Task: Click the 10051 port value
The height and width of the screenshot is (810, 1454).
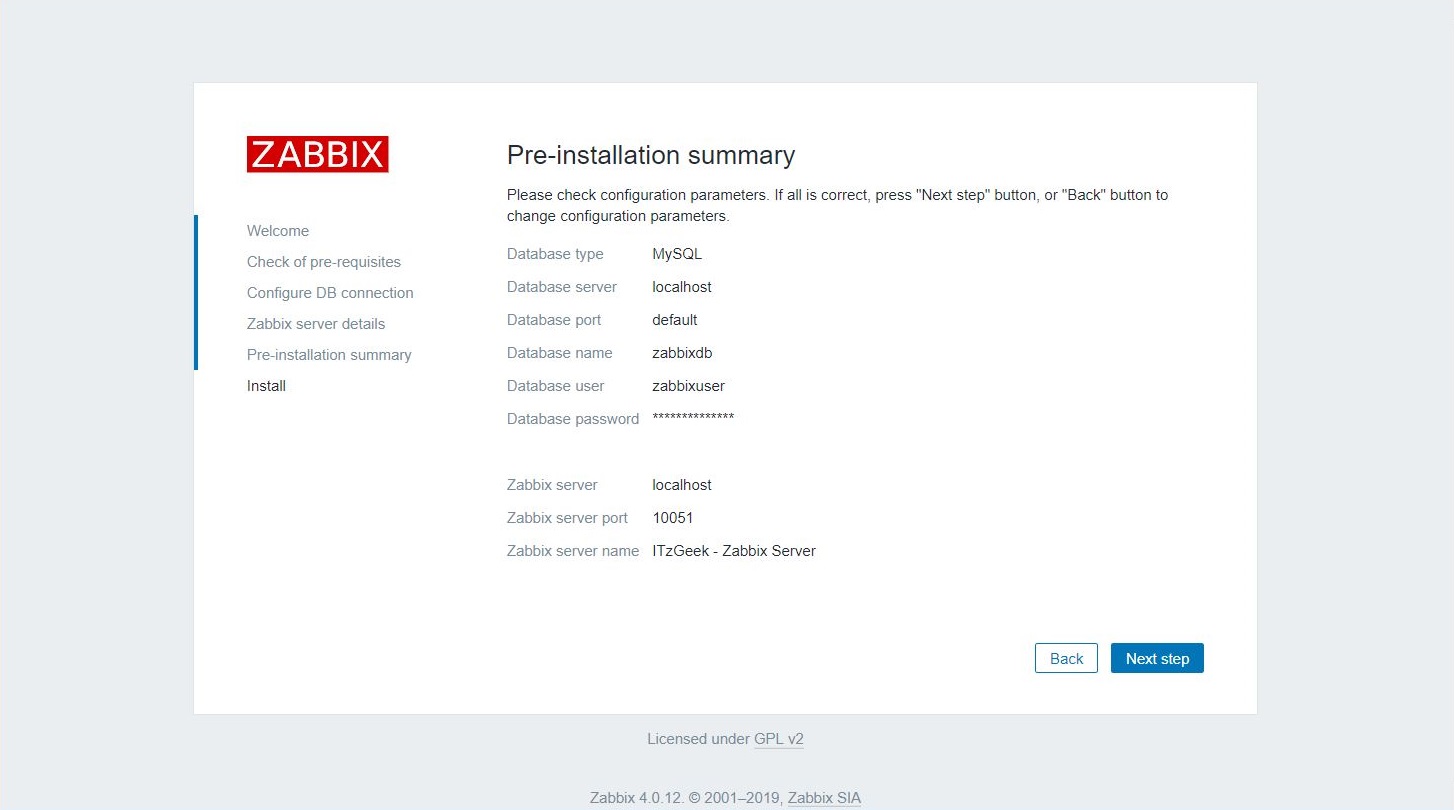Action: tap(672, 518)
